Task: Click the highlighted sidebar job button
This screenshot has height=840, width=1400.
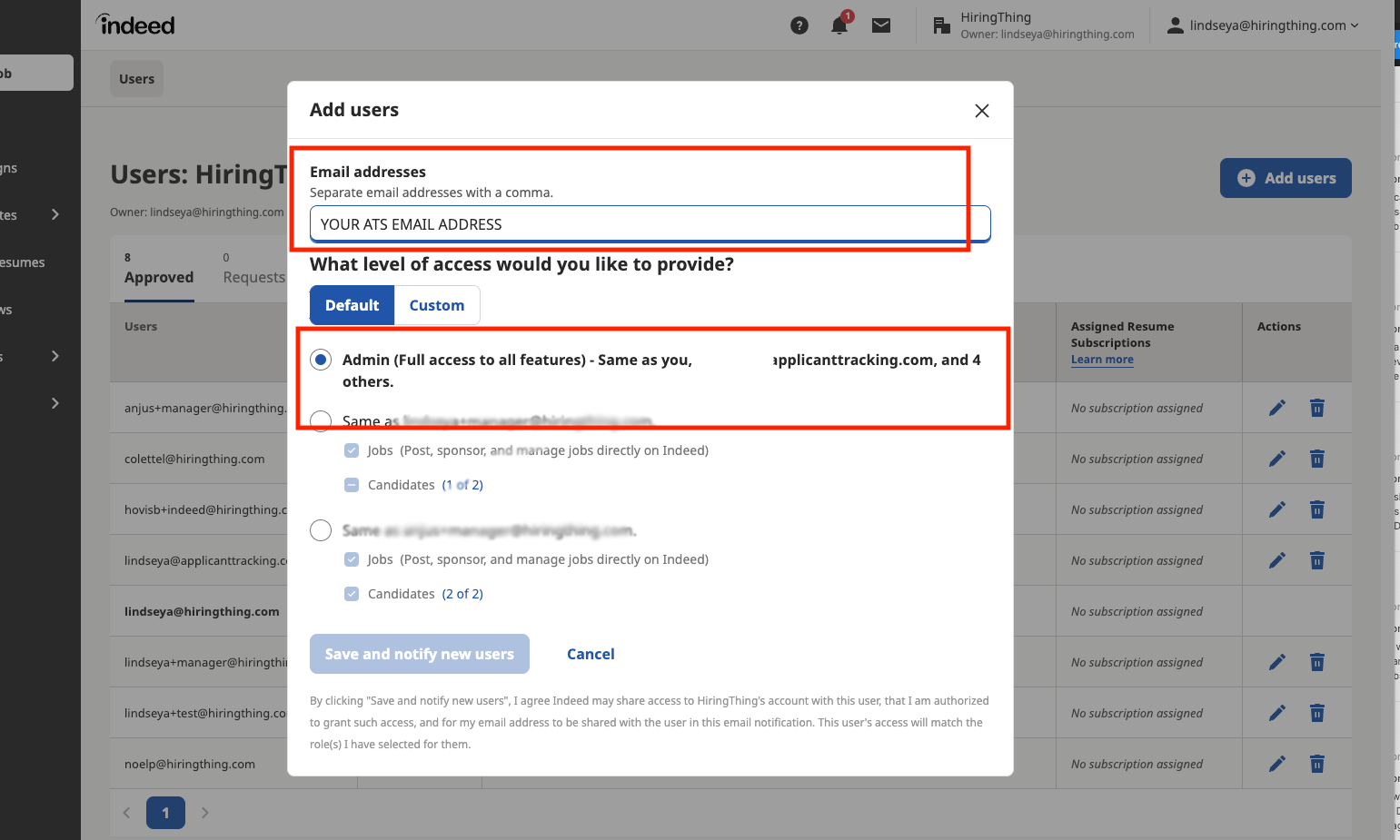Action: coord(36,73)
